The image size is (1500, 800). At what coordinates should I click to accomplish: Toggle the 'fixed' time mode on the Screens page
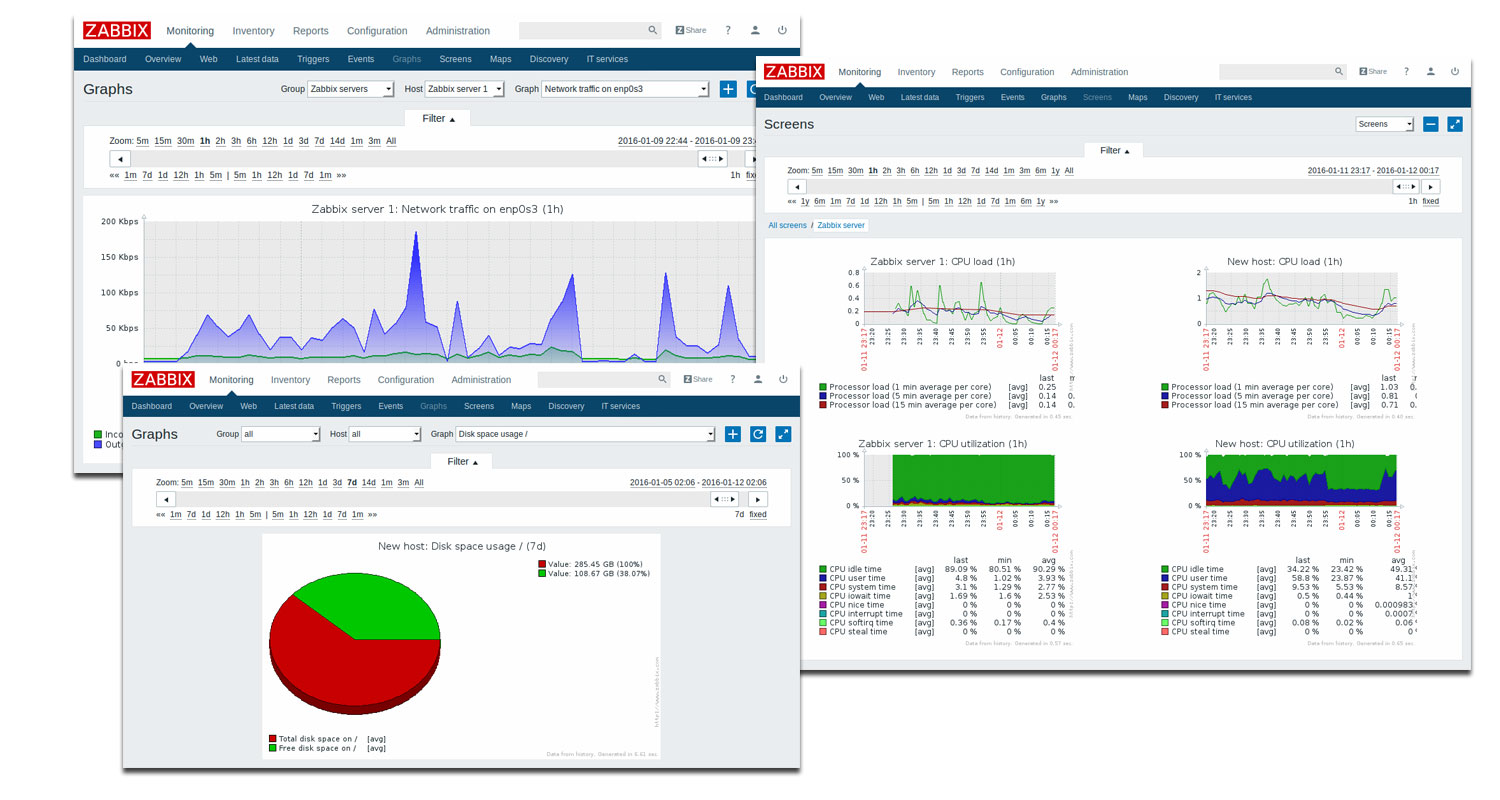pos(1430,201)
